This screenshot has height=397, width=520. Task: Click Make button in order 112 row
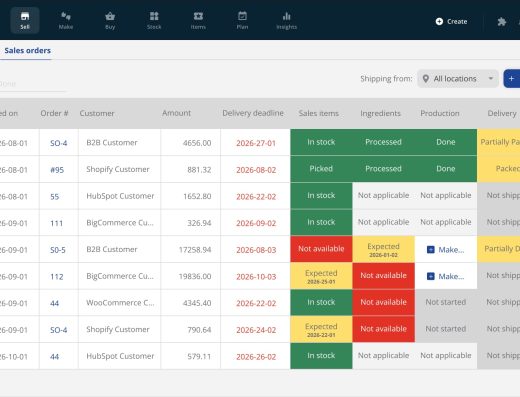(x=446, y=276)
